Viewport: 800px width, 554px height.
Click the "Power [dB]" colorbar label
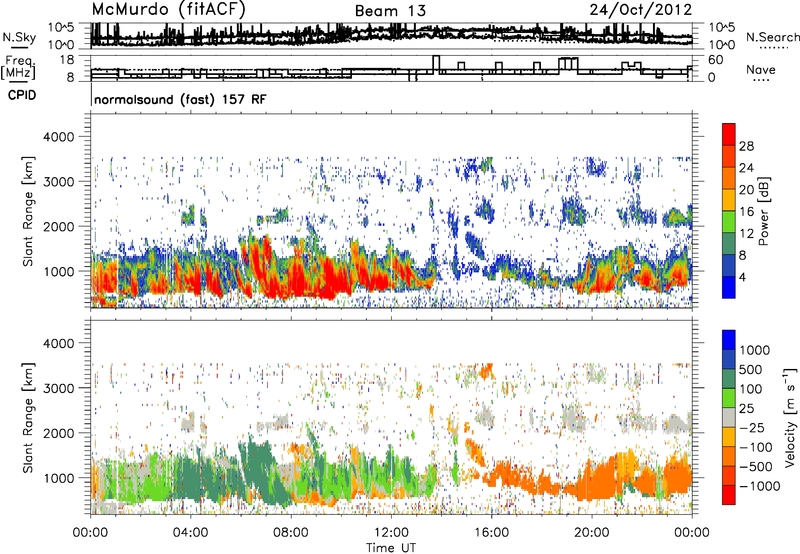tap(763, 211)
